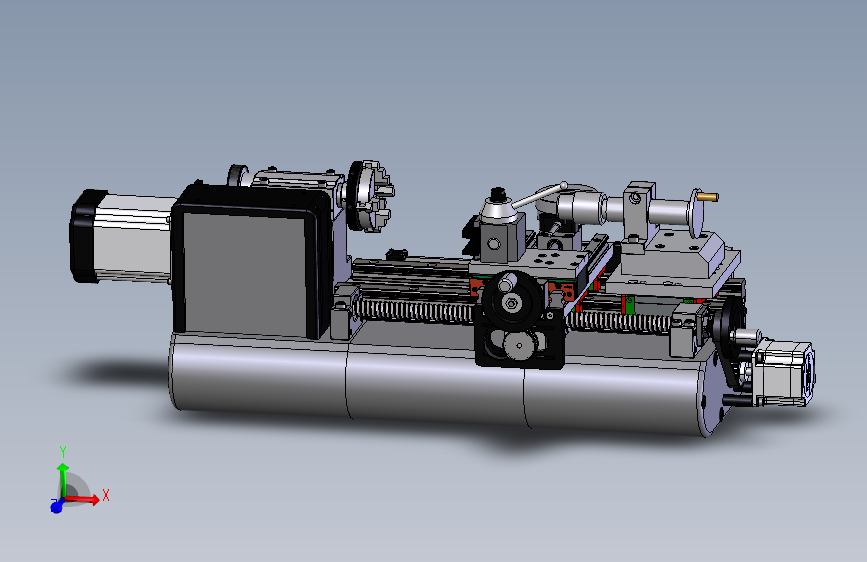867x562 pixels.
Task: Select the tool post locking lever handle
Action: [540, 195]
